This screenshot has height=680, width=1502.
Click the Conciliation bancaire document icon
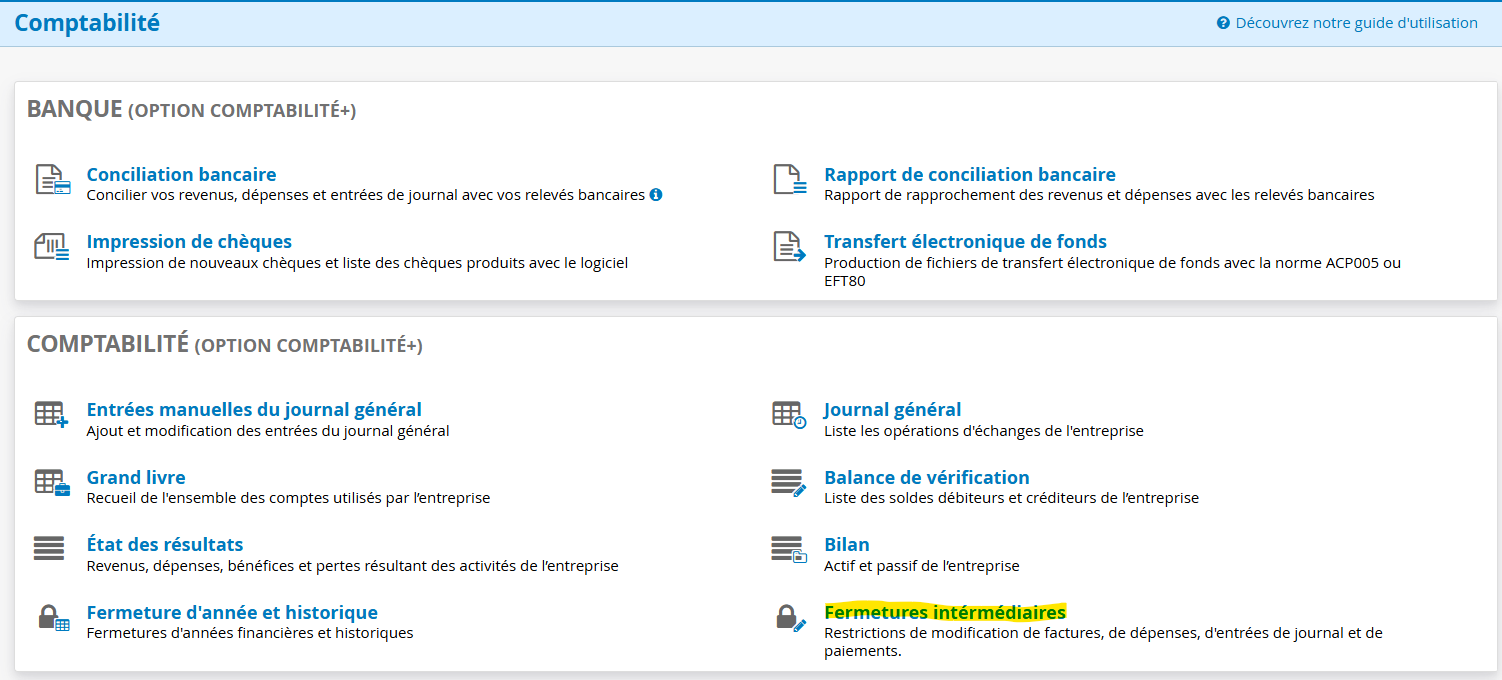tap(52, 180)
